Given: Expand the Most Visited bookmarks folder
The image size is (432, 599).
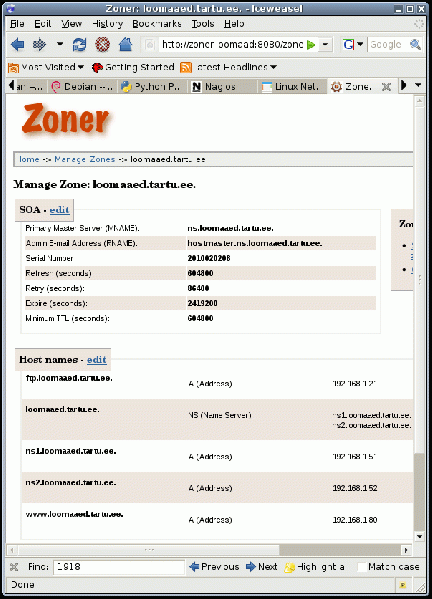Looking at the screenshot, I should [46, 67].
